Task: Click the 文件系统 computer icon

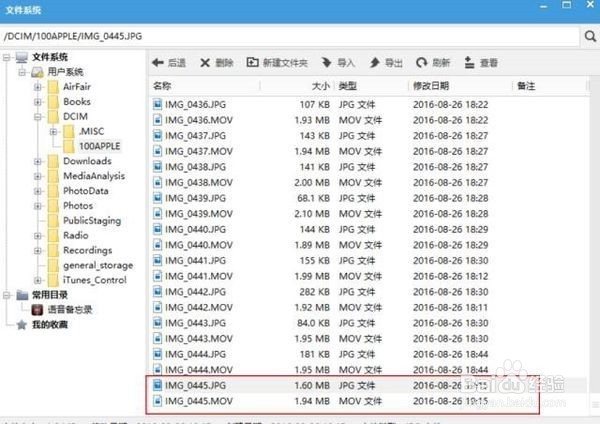Action: (22, 57)
